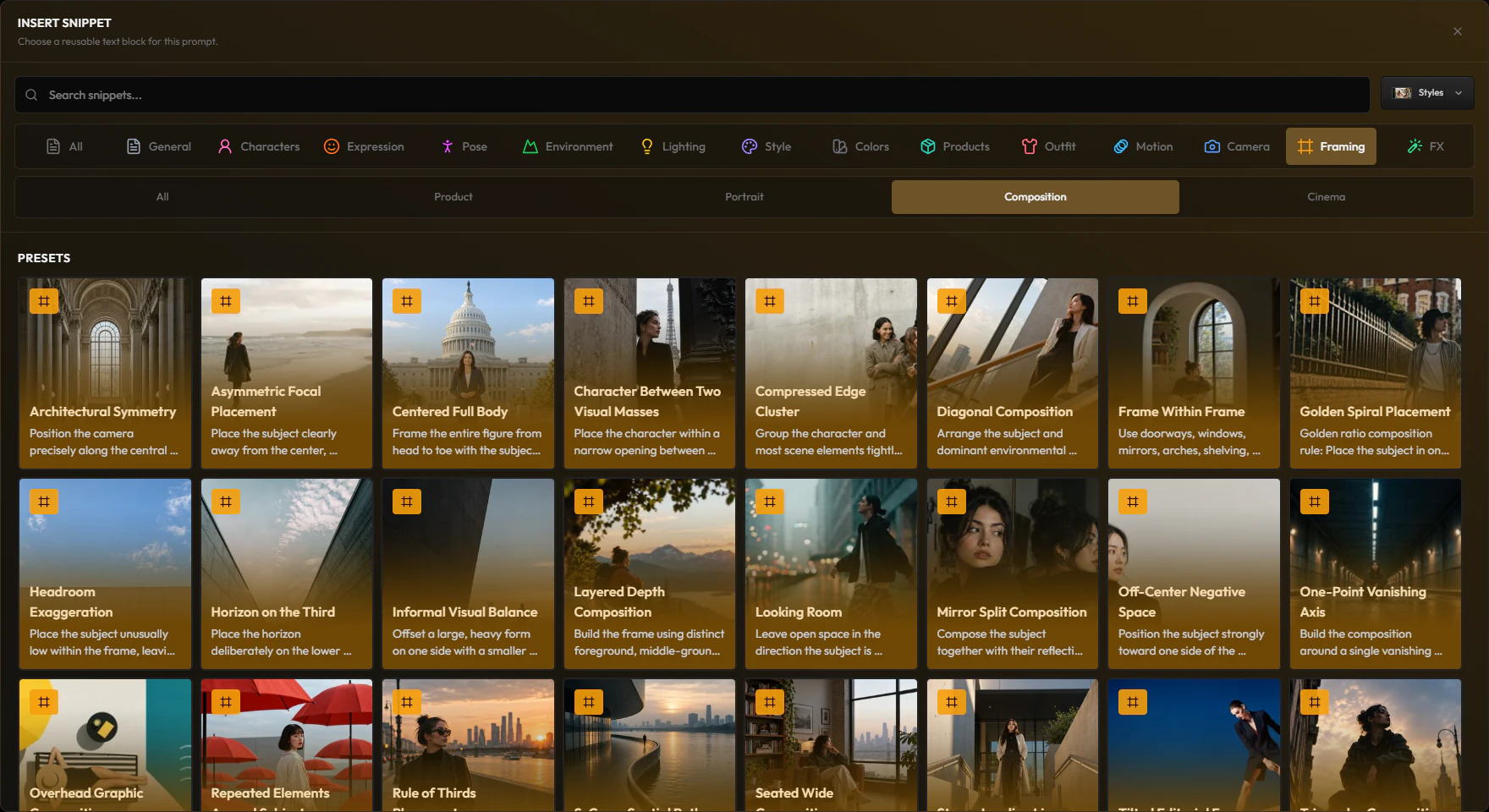The width and height of the screenshot is (1489, 812).
Task: Click the PRESETS section heading
Action: click(44, 258)
